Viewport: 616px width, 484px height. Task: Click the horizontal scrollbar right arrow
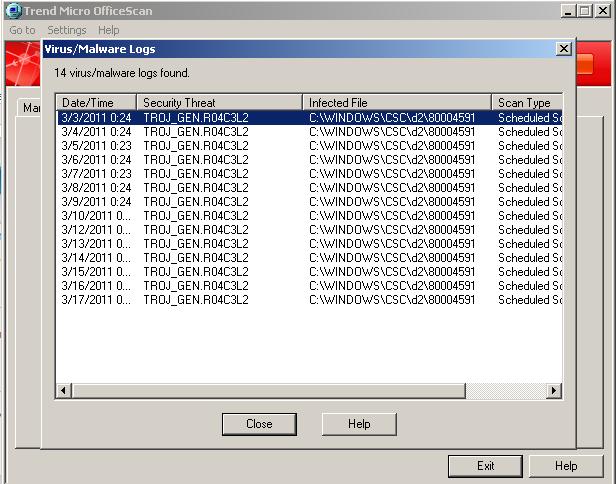pos(554,390)
